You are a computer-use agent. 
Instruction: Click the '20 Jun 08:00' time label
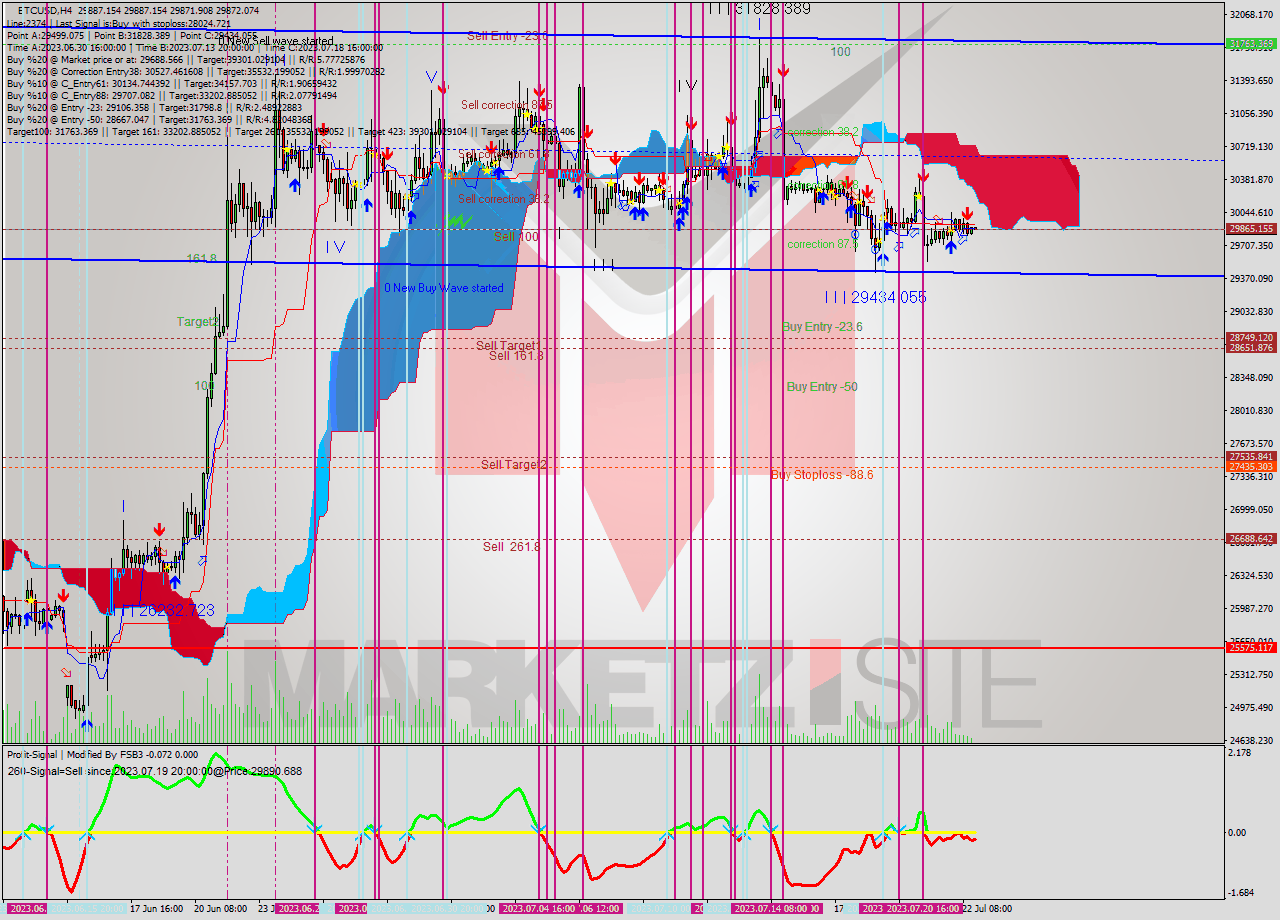click(x=220, y=909)
